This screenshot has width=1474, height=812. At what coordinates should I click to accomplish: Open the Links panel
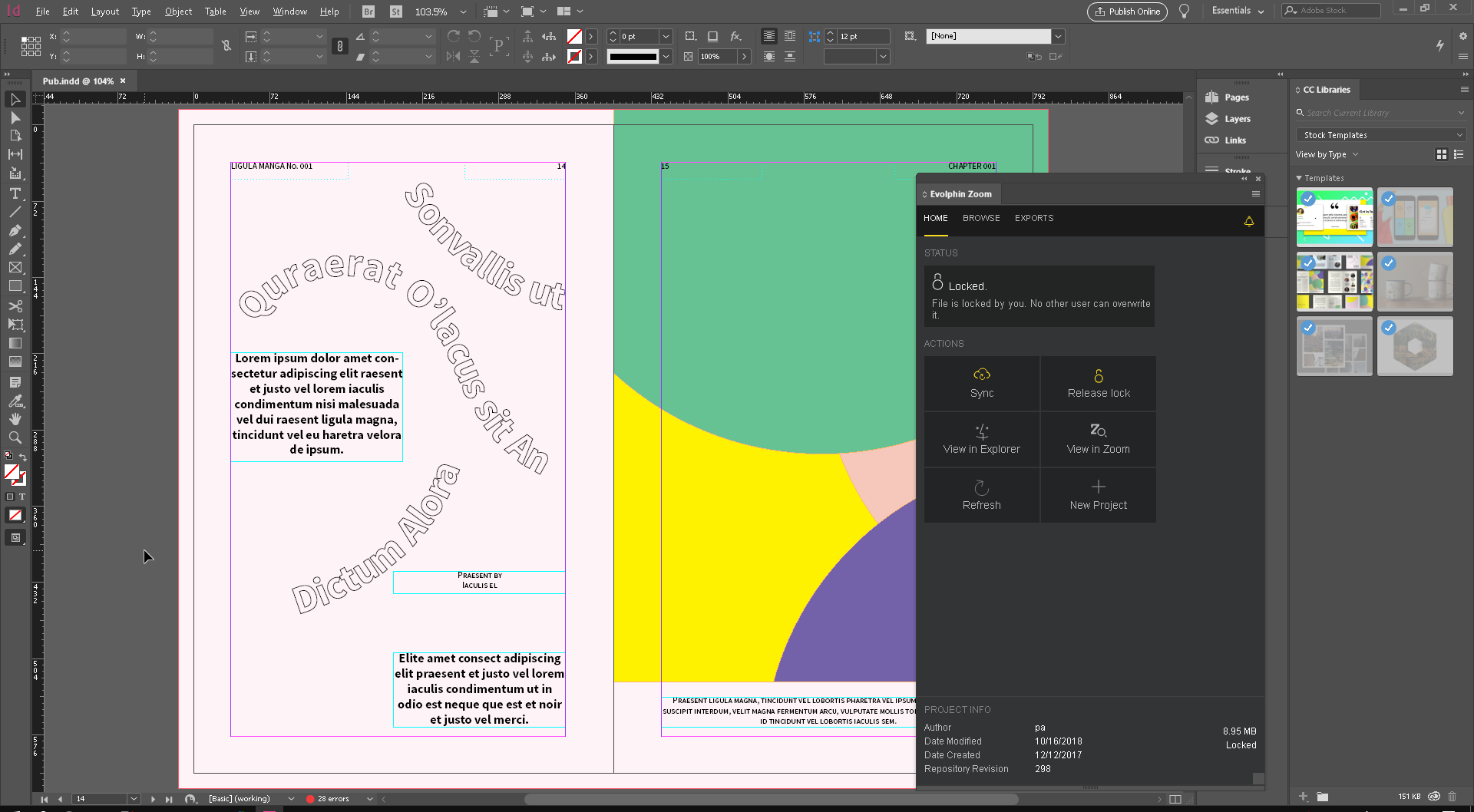1225,140
